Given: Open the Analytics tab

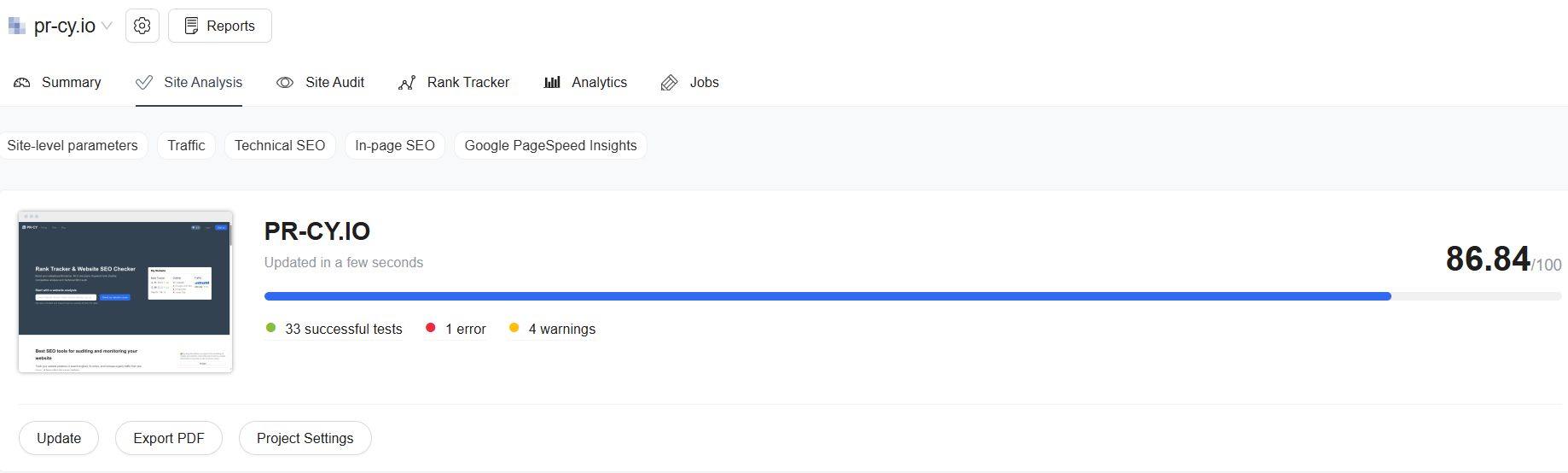Looking at the screenshot, I should (x=599, y=83).
